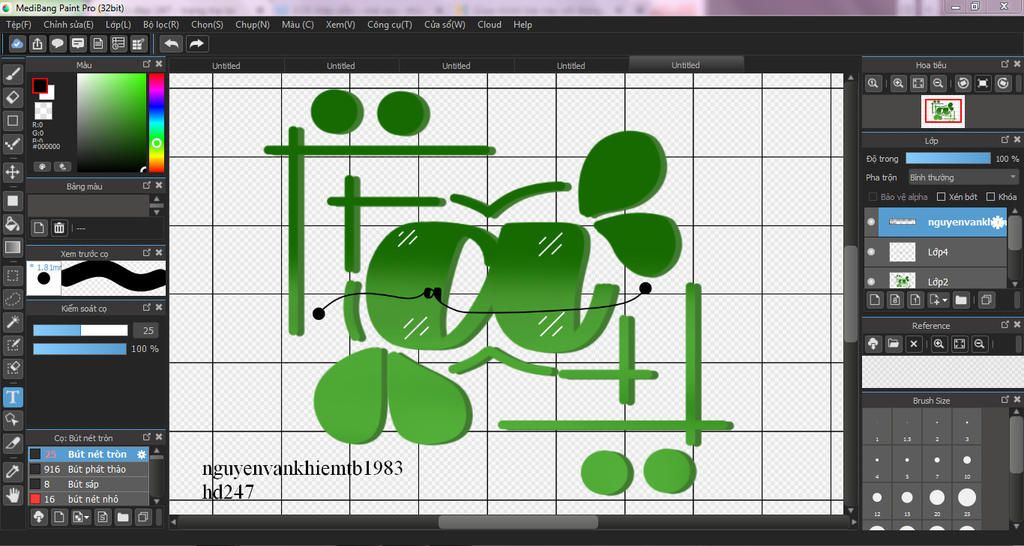
Task: Open the Chỉnh sửa(E) menu
Action: (x=69, y=24)
